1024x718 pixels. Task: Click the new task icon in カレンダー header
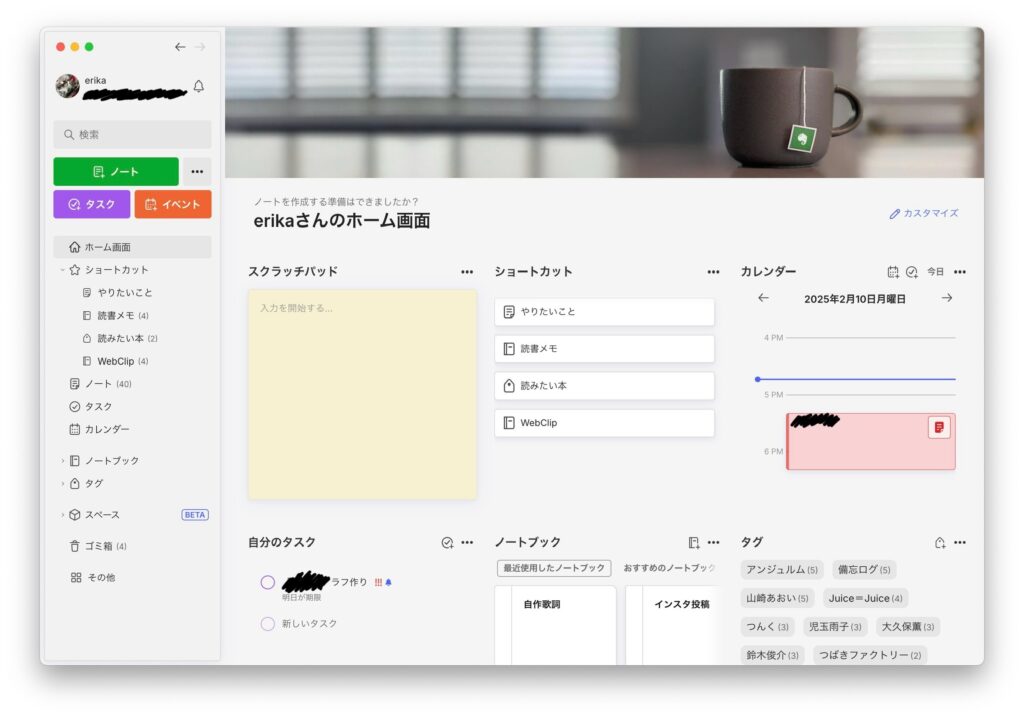[x=912, y=272]
